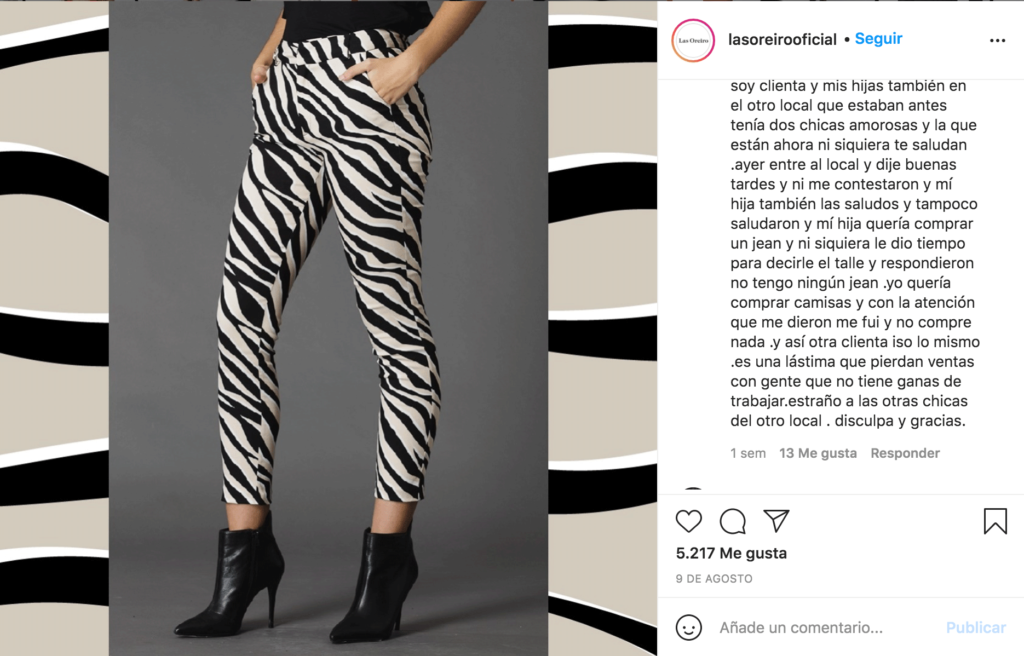The height and width of the screenshot is (656, 1024).
Task: Click striped pattern right of the photo
Action: coord(602,327)
